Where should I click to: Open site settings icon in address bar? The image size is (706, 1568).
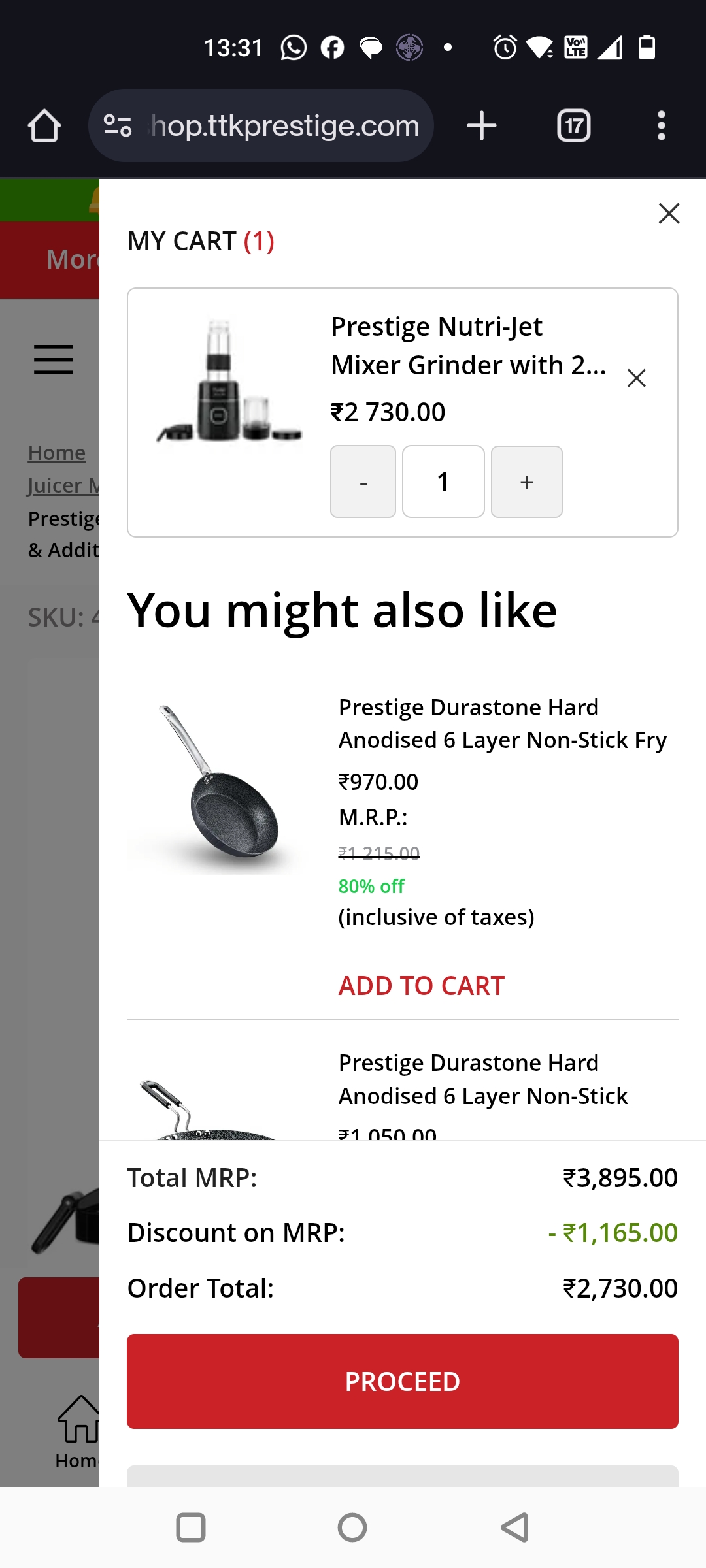click(118, 125)
